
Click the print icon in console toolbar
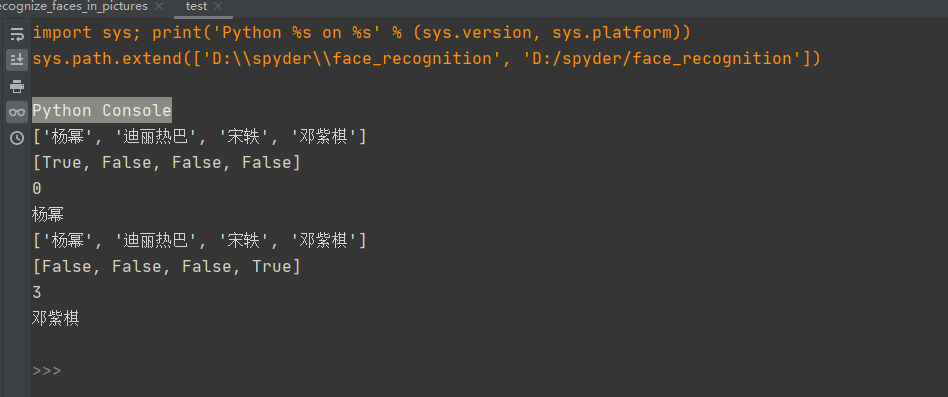click(17, 86)
